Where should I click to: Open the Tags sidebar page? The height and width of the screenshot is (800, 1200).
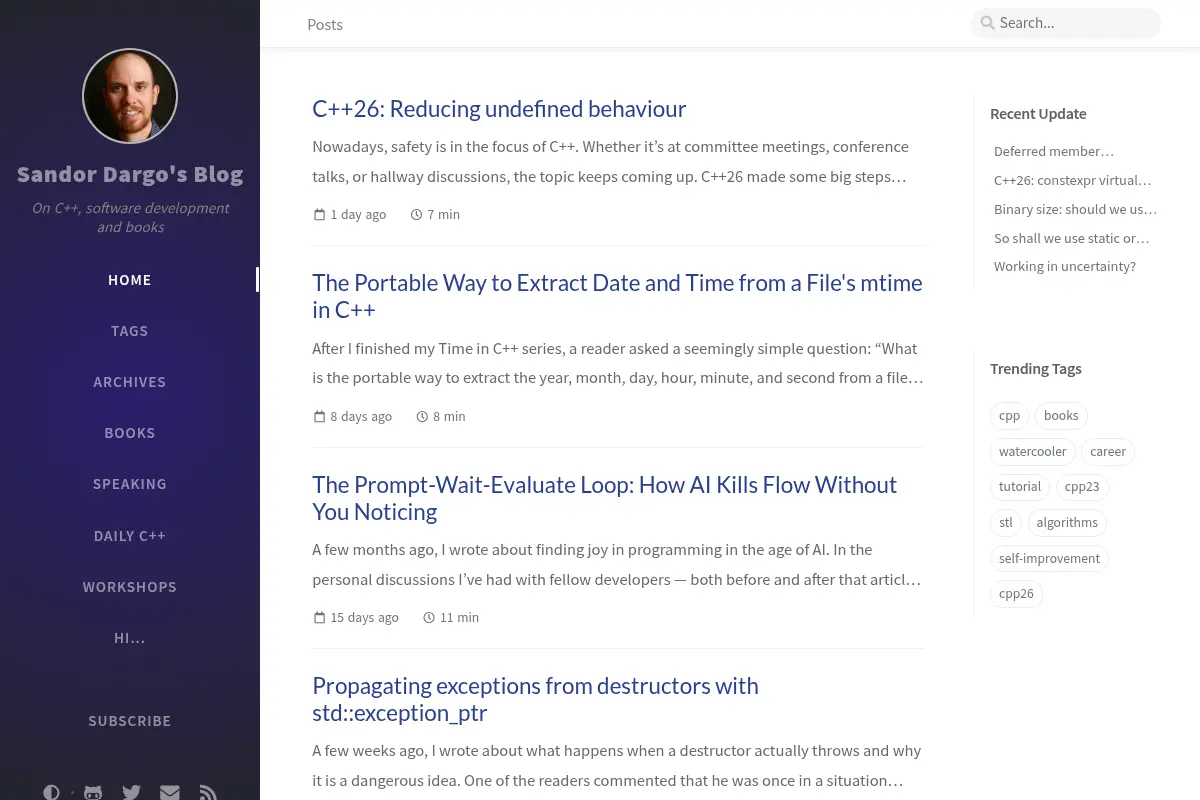pos(130,331)
